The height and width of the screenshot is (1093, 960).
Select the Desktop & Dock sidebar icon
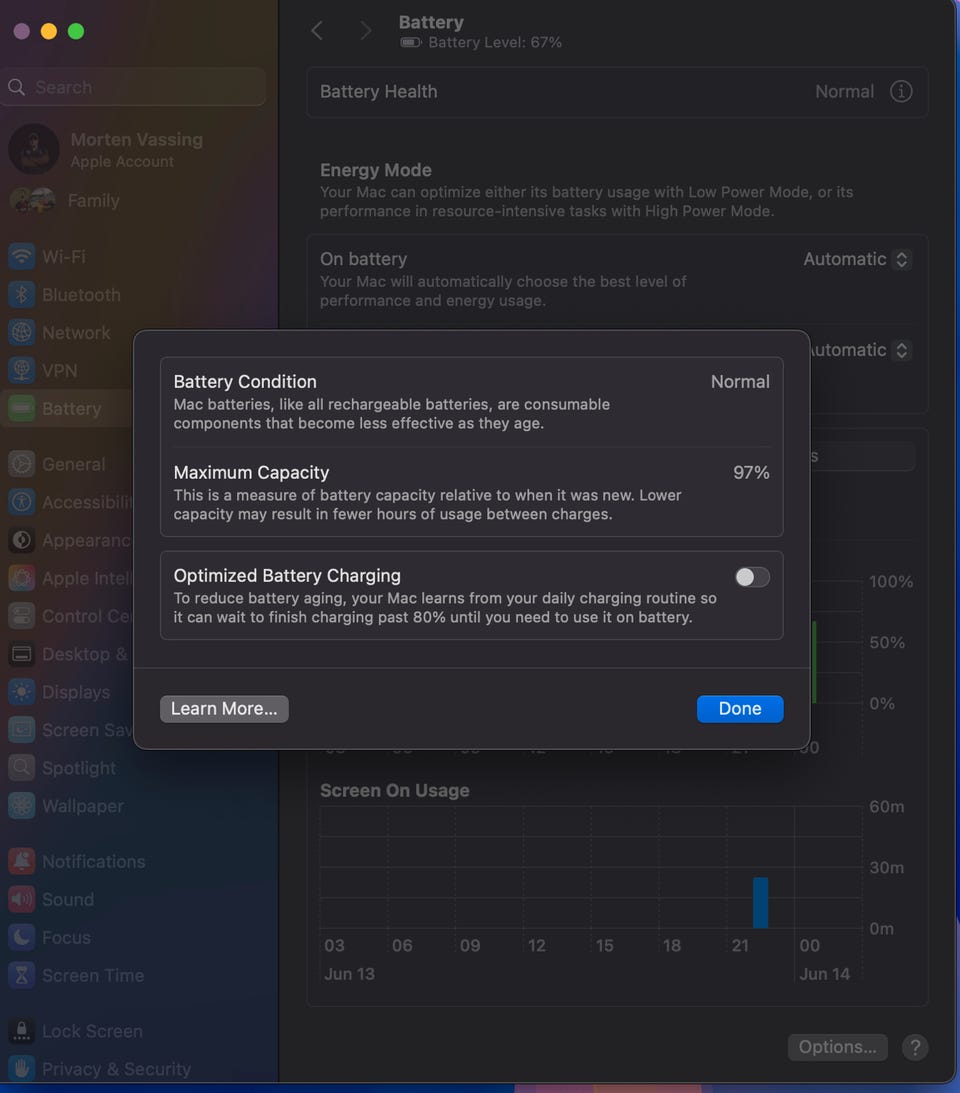click(x=22, y=654)
